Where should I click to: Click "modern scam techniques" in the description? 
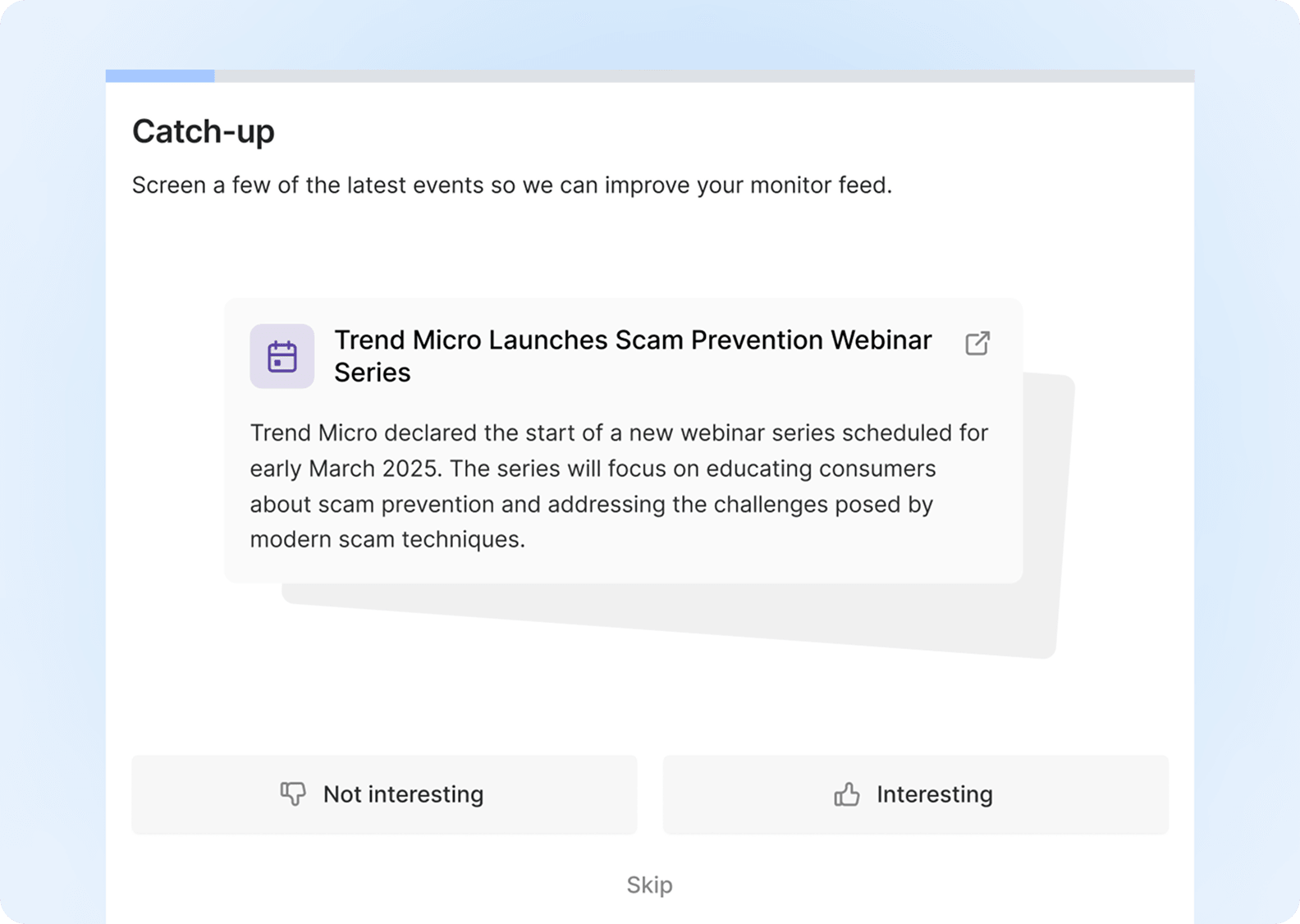click(x=387, y=539)
